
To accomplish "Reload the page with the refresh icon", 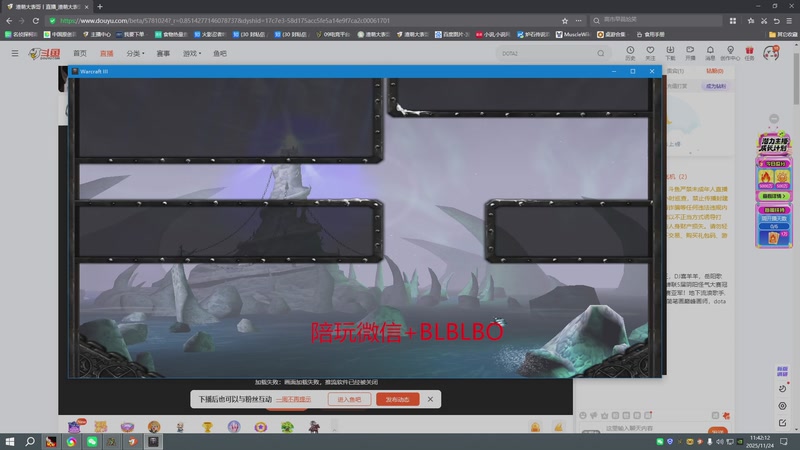I will [36, 21].
